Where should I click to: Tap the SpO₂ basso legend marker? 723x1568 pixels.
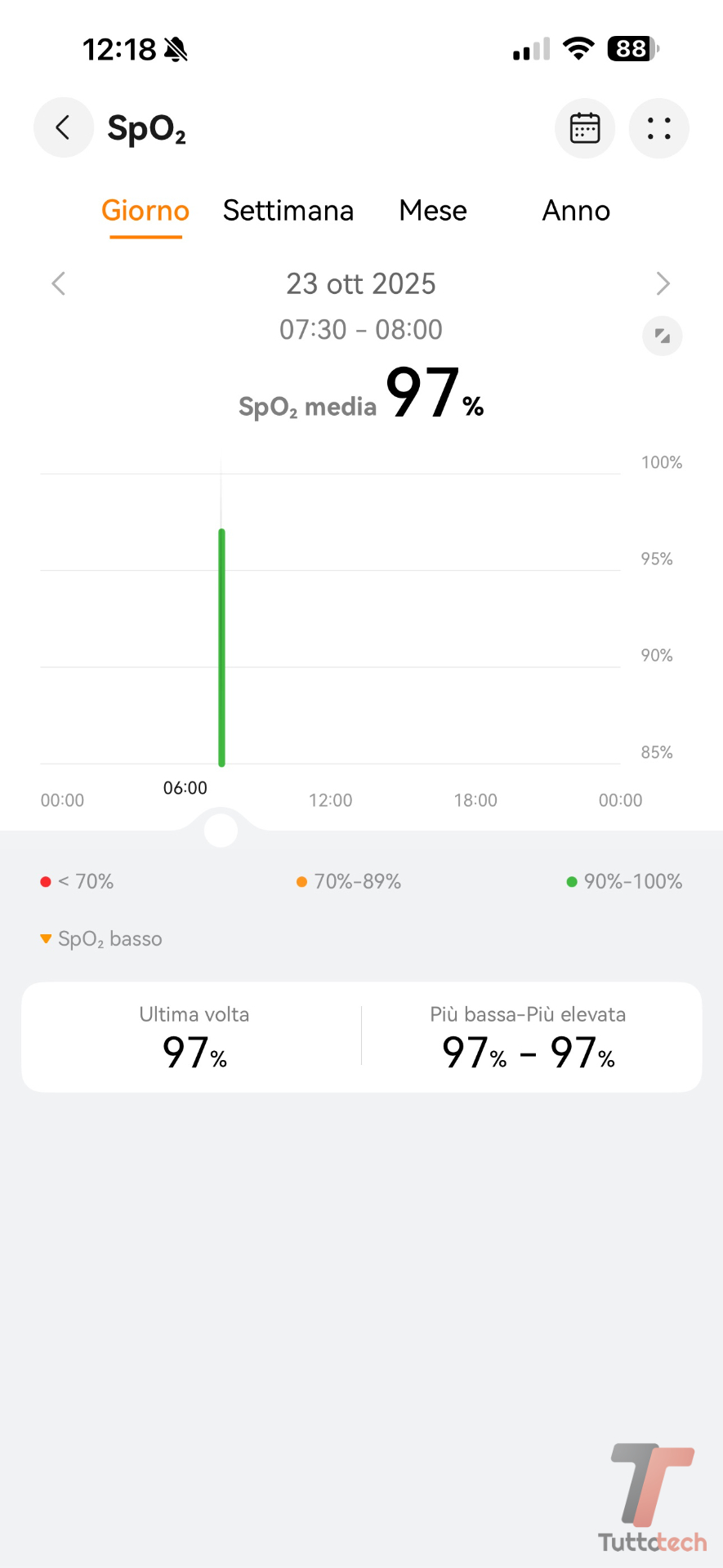(47, 939)
